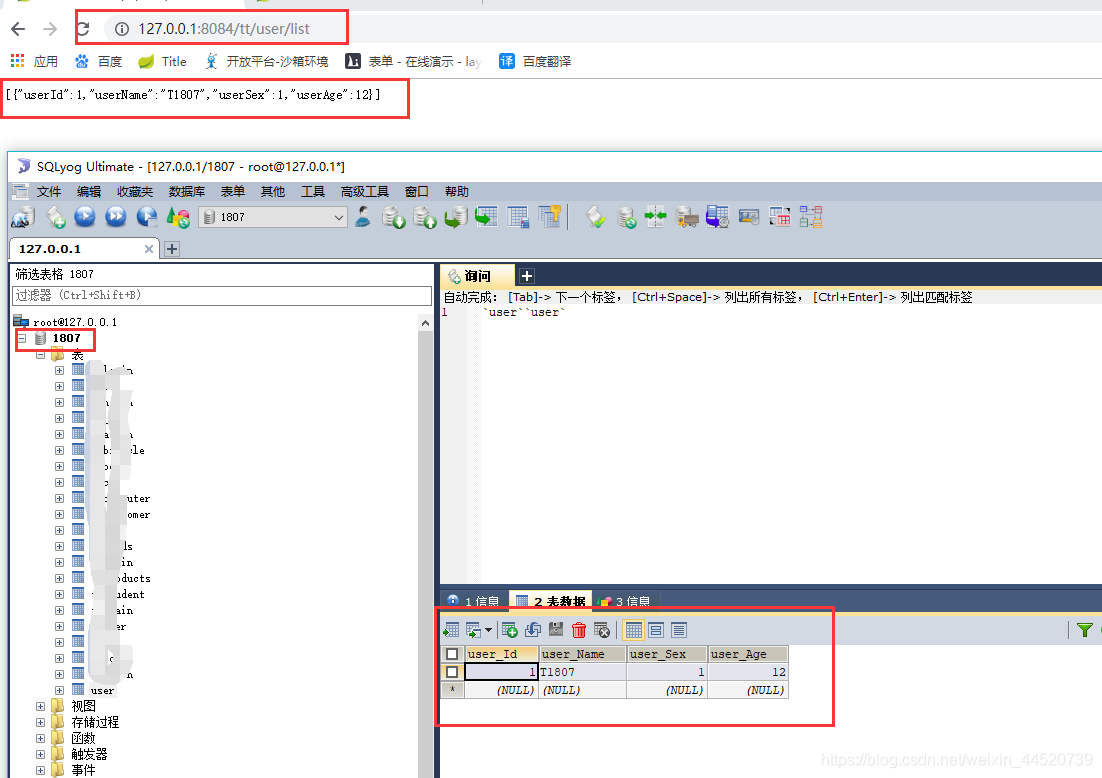Click the create new connection toolbar icon
1102x778 pixels.
23,217
